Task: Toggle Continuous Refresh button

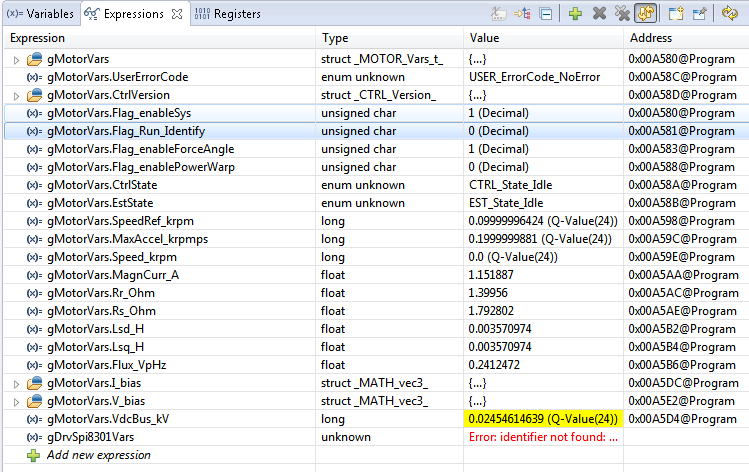Action: point(646,13)
